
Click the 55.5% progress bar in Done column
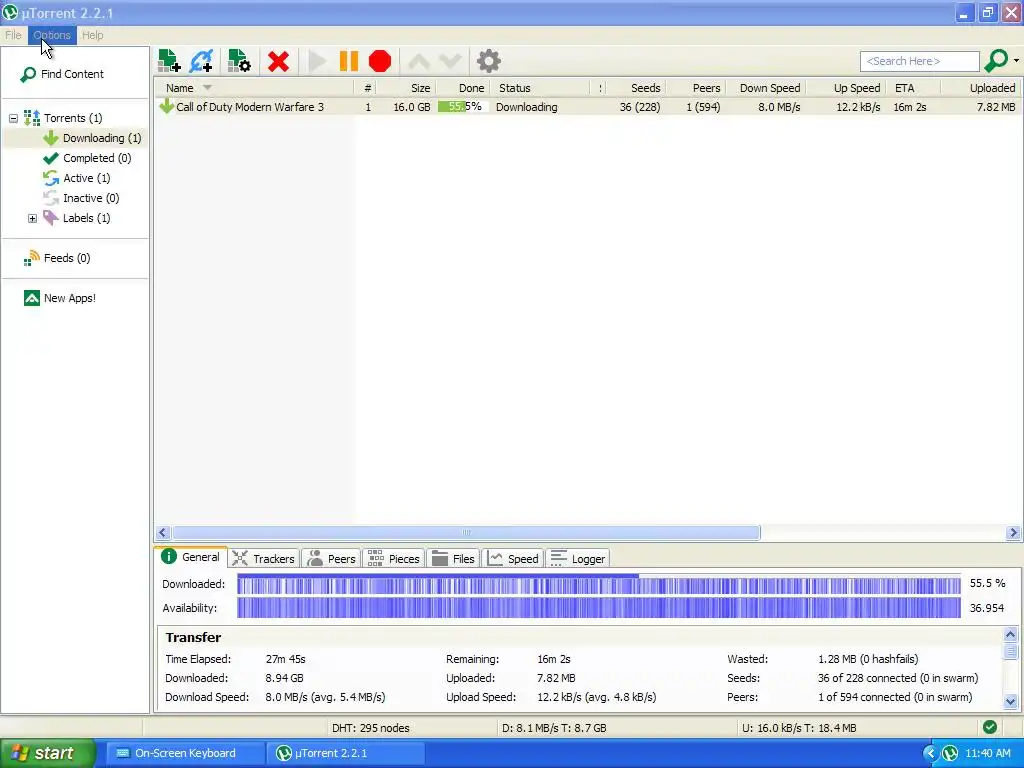coord(463,107)
